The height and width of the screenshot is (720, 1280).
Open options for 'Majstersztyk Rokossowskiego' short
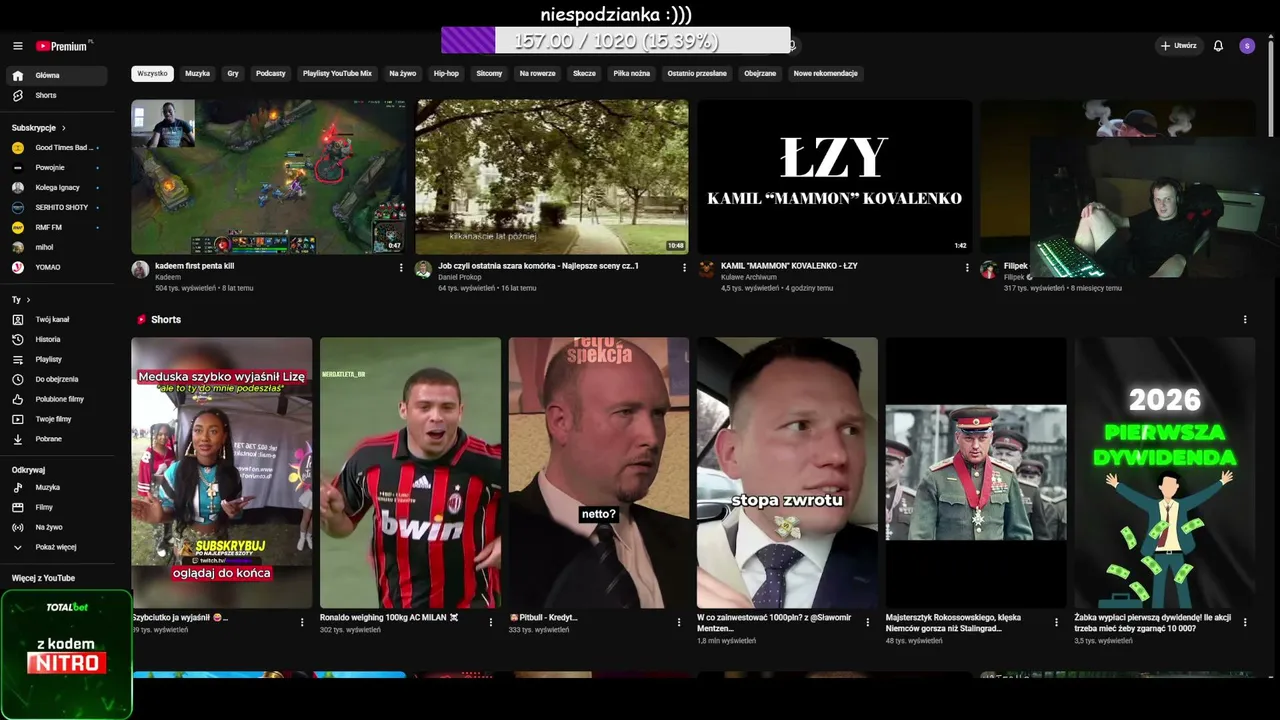click(1056, 622)
